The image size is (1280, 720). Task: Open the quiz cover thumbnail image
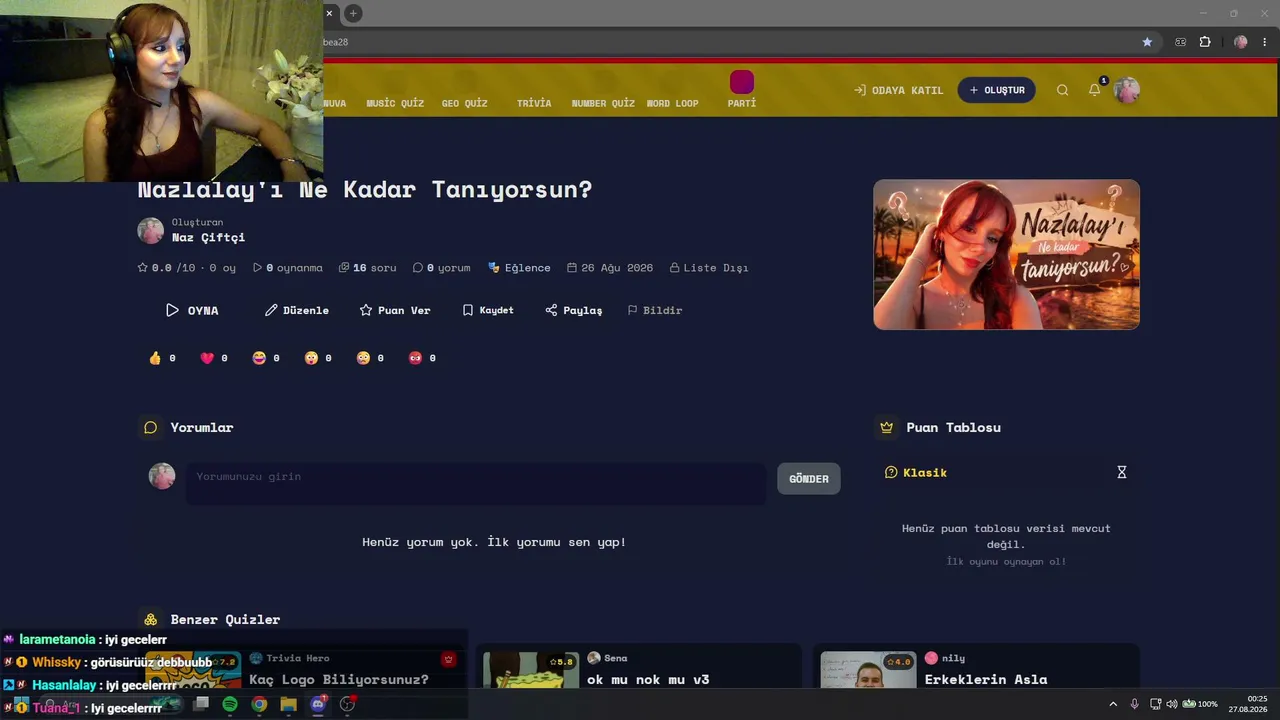(x=1006, y=254)
